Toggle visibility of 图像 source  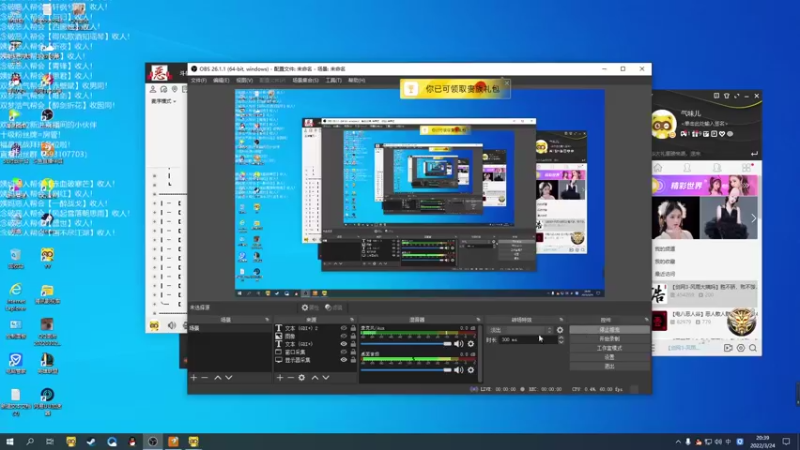[343, 336]
